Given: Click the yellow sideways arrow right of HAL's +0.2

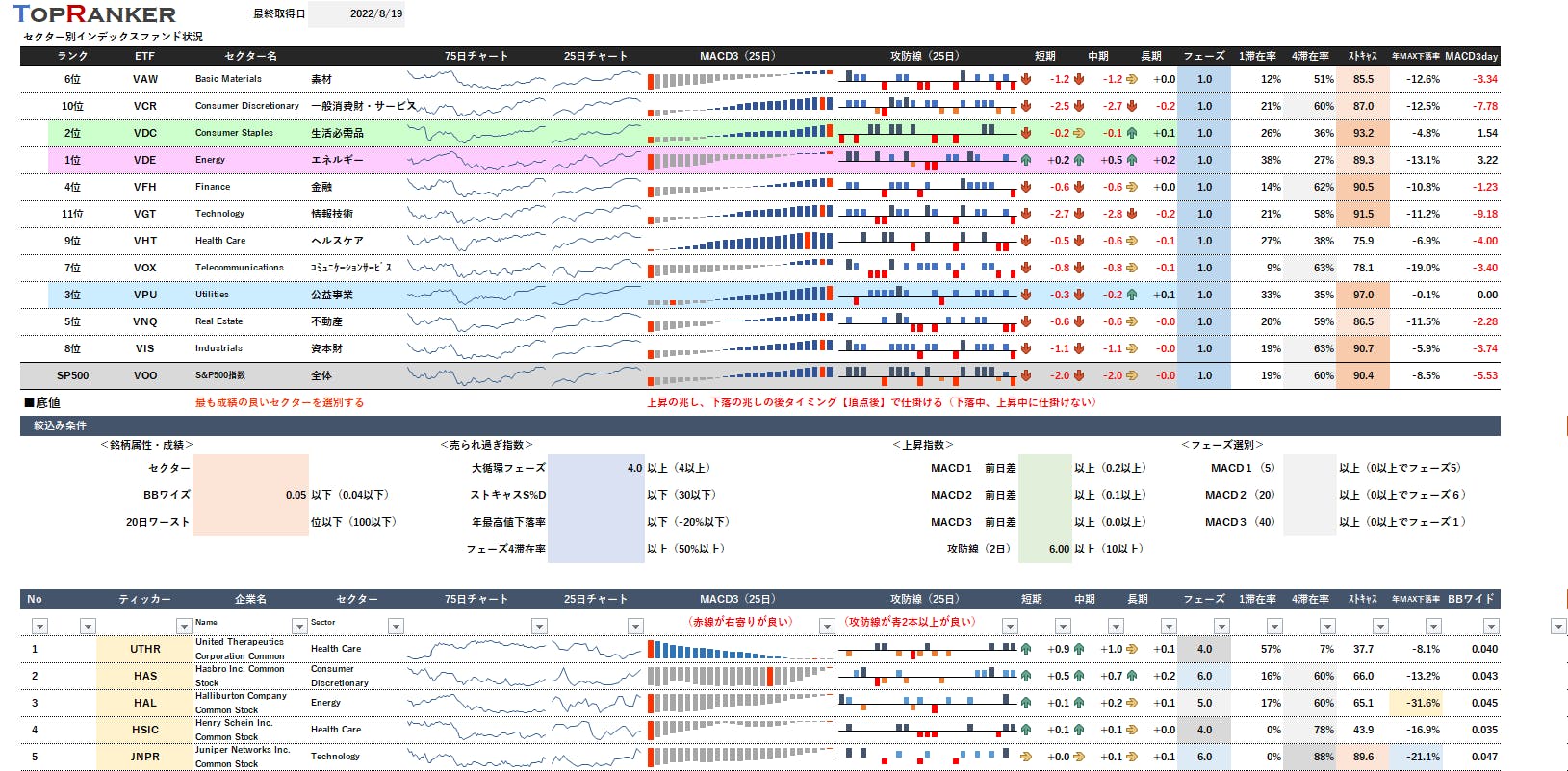Looking at the screenshot, I should pyautogui.click(x=1132, y=703).
